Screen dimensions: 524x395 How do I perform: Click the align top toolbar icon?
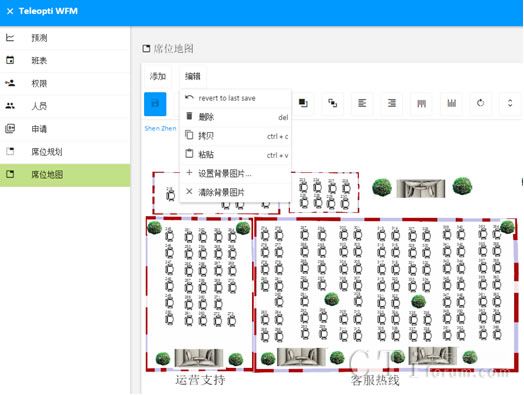click(x=421, y=103)
